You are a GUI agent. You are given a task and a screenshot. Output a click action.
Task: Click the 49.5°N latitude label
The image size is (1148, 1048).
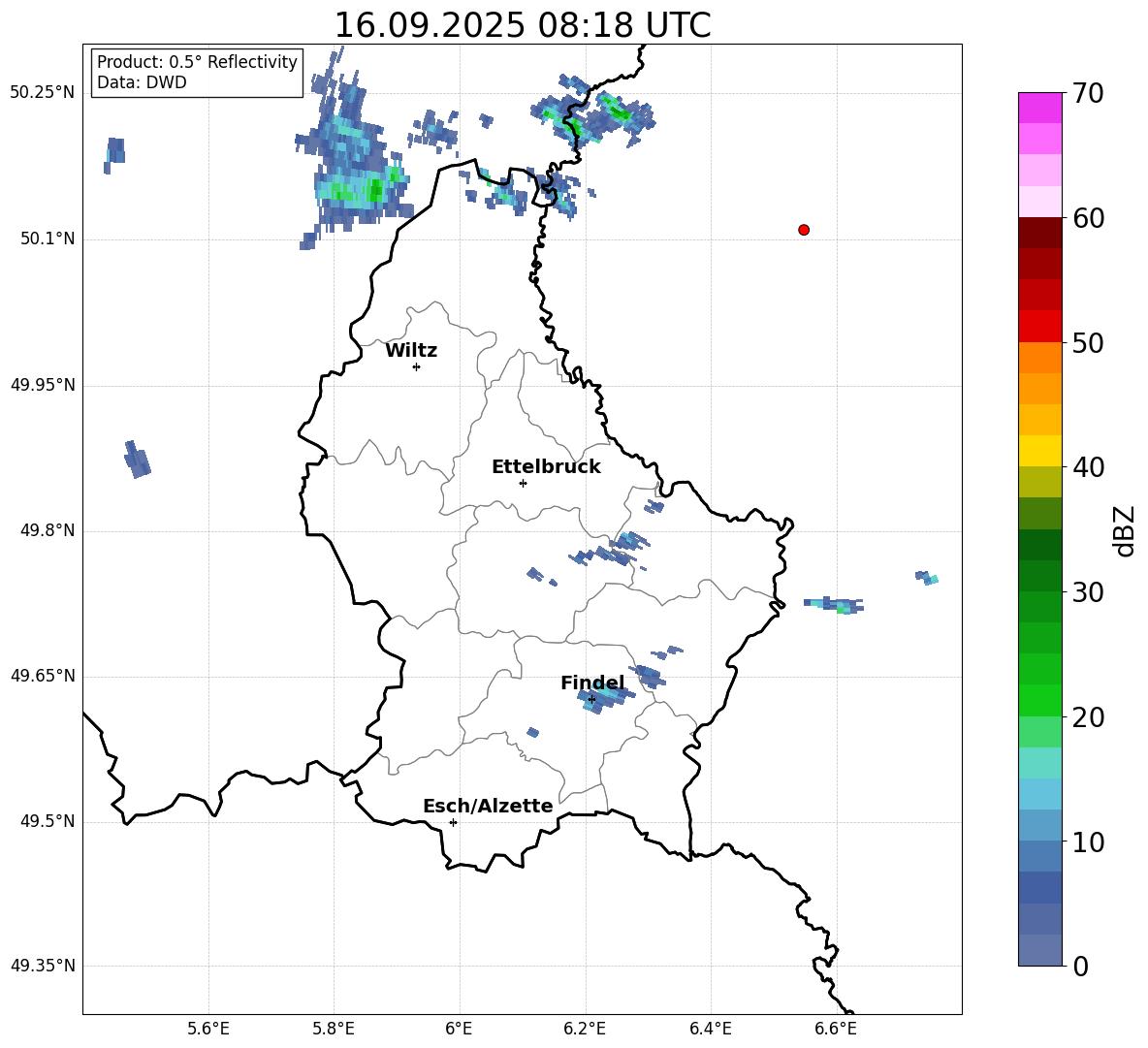click(48, 821)
